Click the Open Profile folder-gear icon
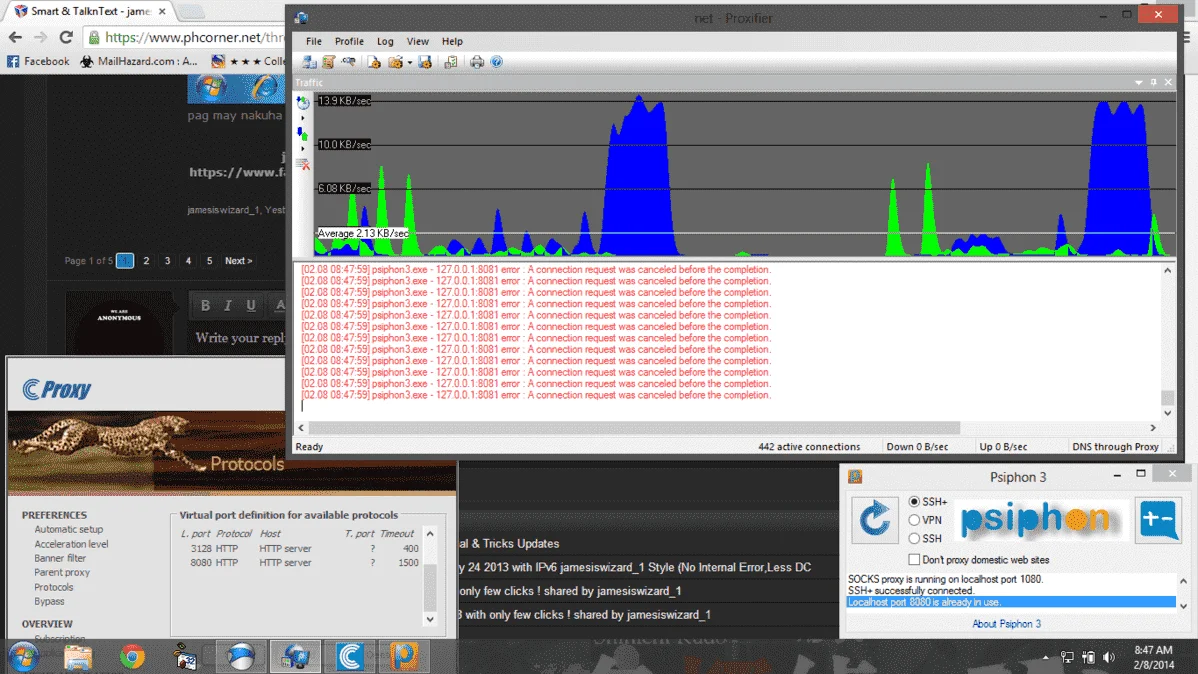Image resolution: width=1198 pixels, height=674 pixels. 395,62
